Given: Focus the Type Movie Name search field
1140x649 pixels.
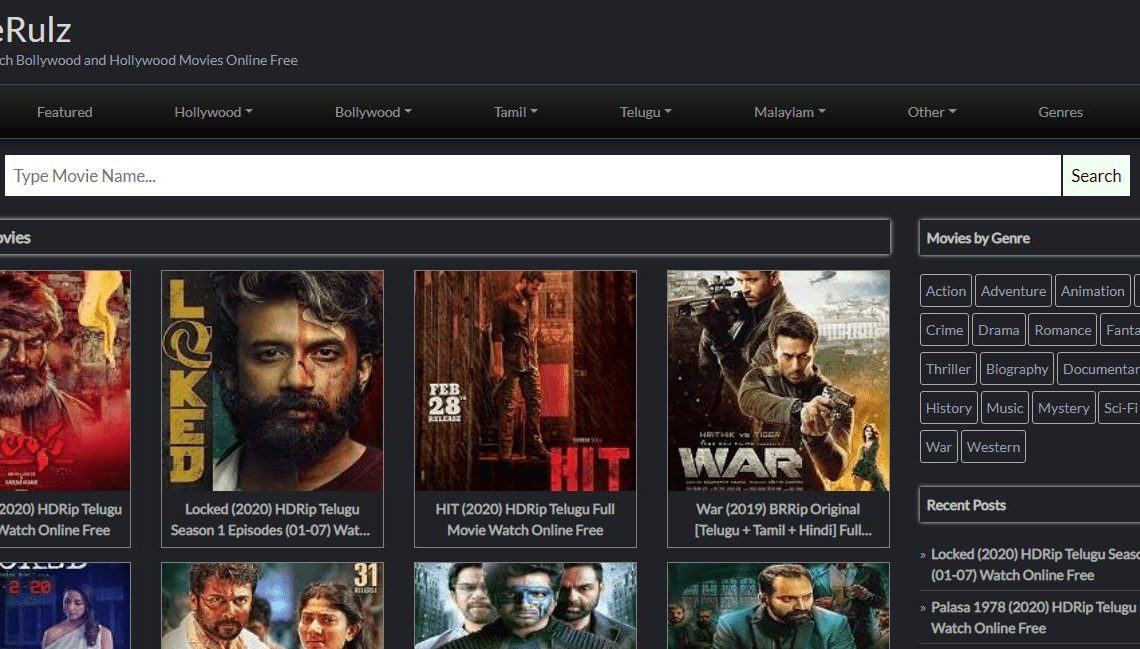Looking at the screenshot, I should click(x=532, y=176).
